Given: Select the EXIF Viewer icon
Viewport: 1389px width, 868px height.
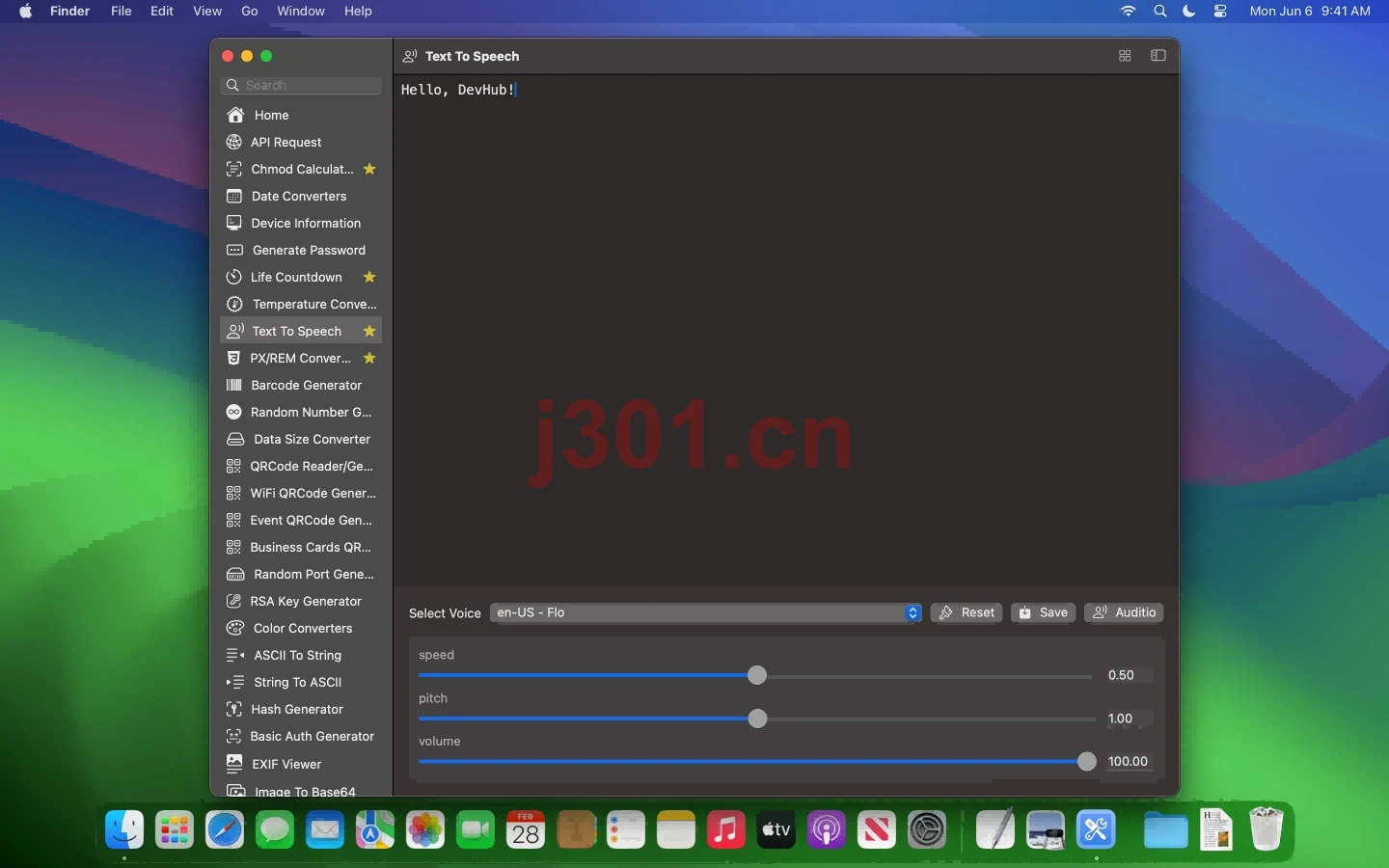Looking at the screenshot, I should click(x=234, y=763).
